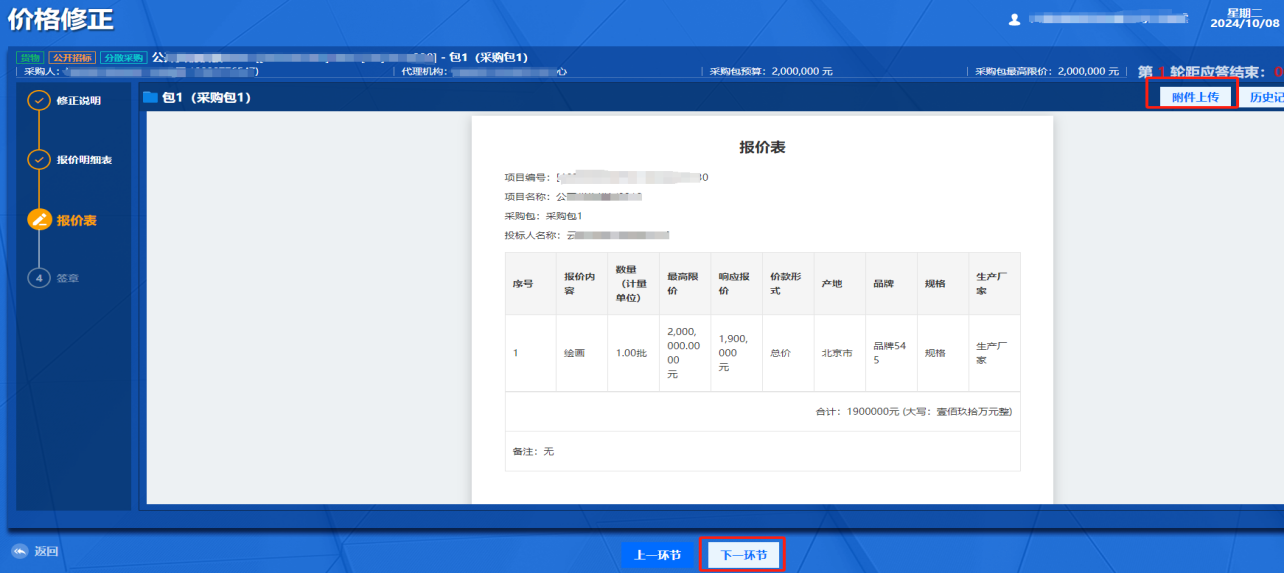Open the 报价明细表 step
This screenshot has width=1284, height=573.
click(84, 160)
